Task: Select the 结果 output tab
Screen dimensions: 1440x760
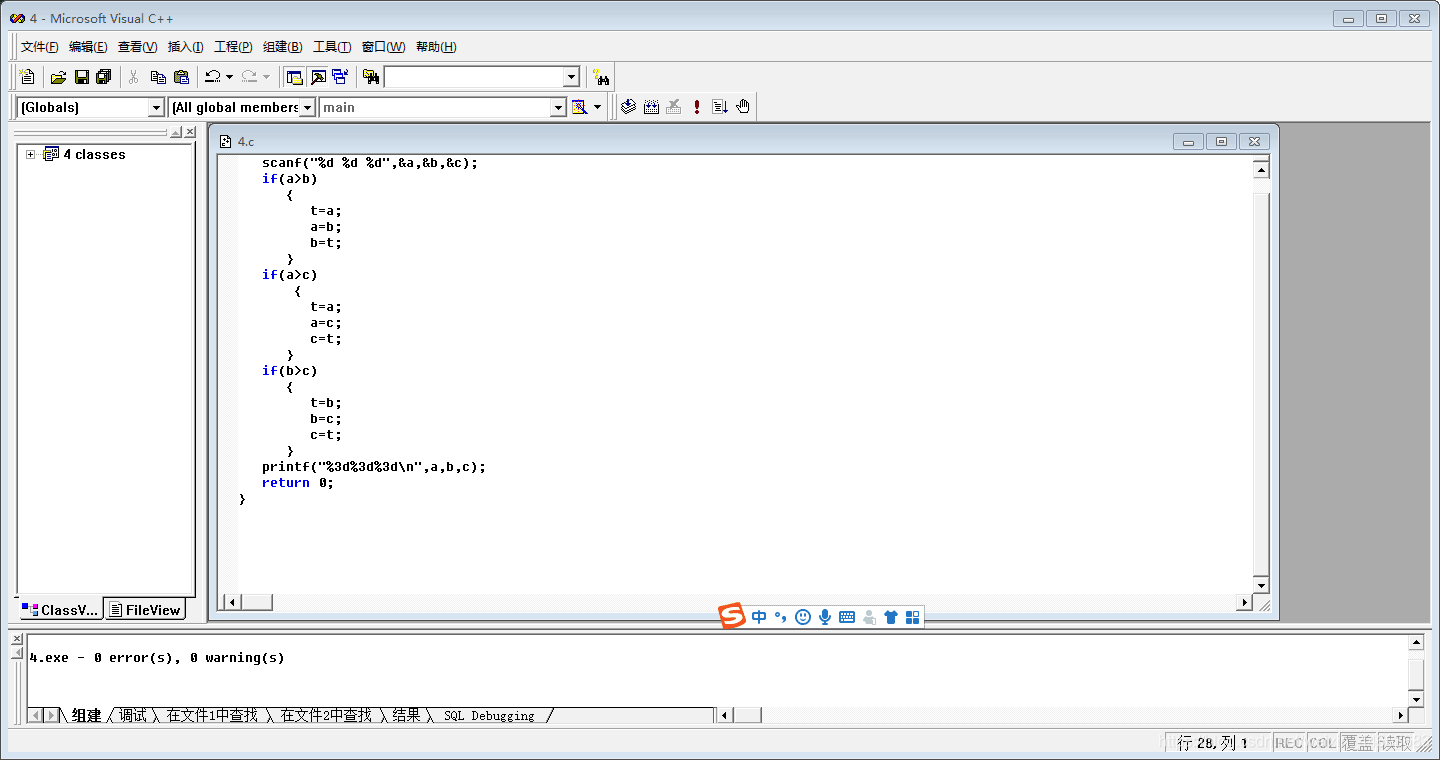Action: [x=406, y=715]
